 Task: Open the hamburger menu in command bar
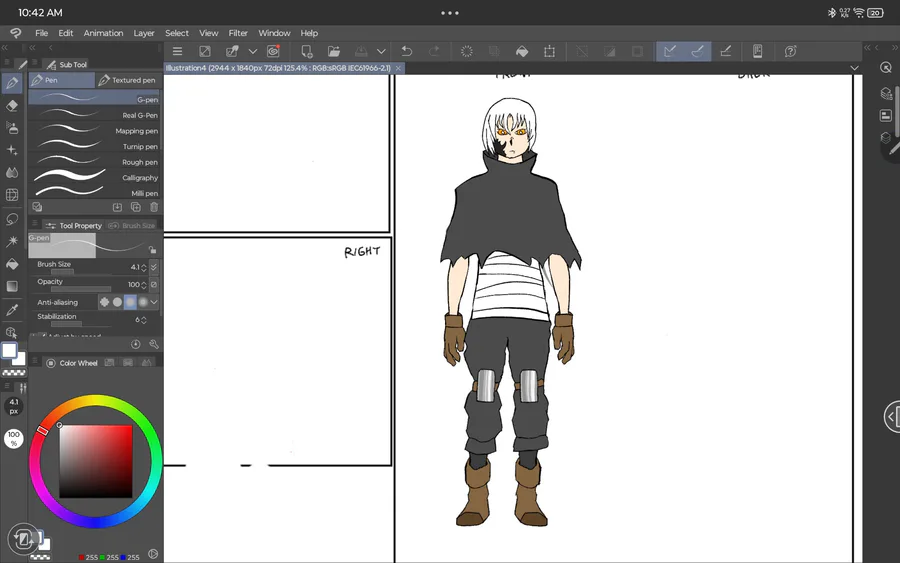point(177,52)
